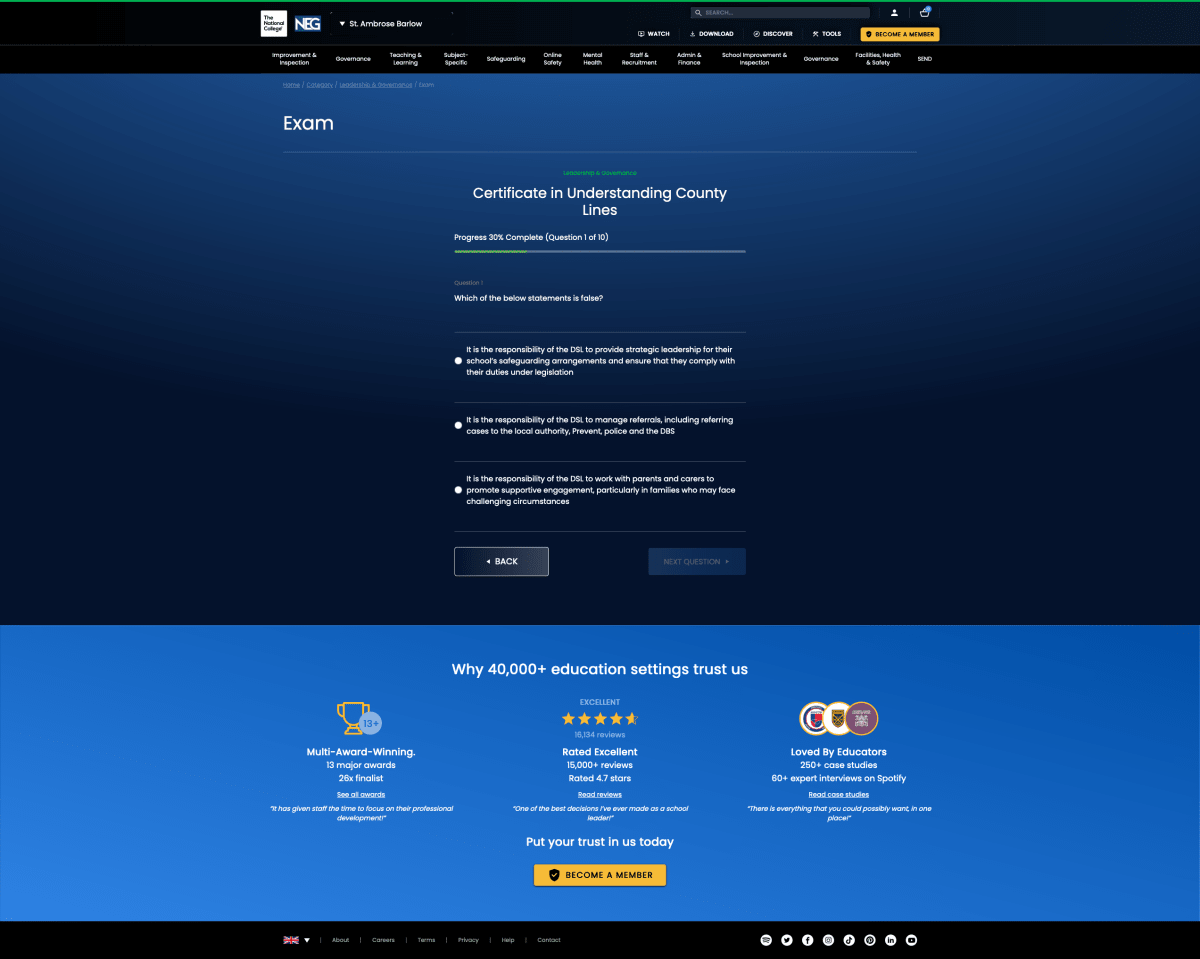Open the user account icon

pos(894,13)
